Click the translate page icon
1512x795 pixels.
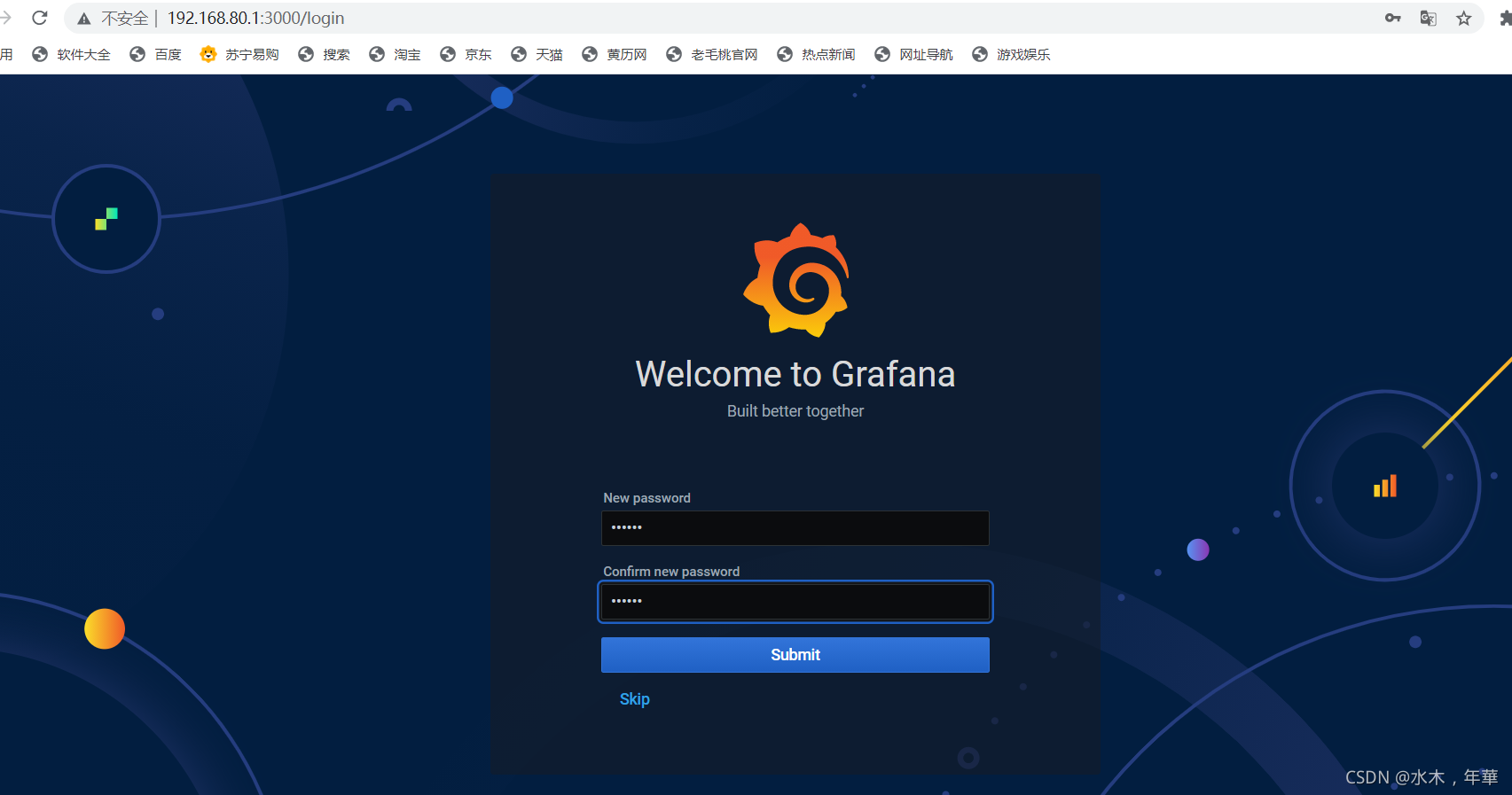tap(1429, 18)
